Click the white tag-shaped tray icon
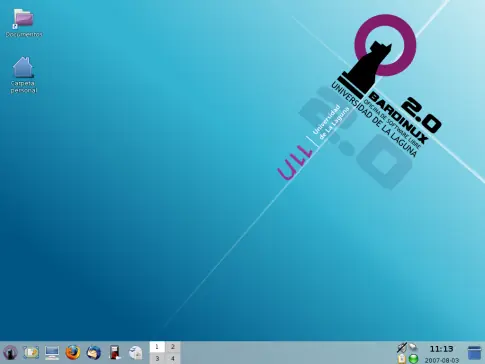 413,347
